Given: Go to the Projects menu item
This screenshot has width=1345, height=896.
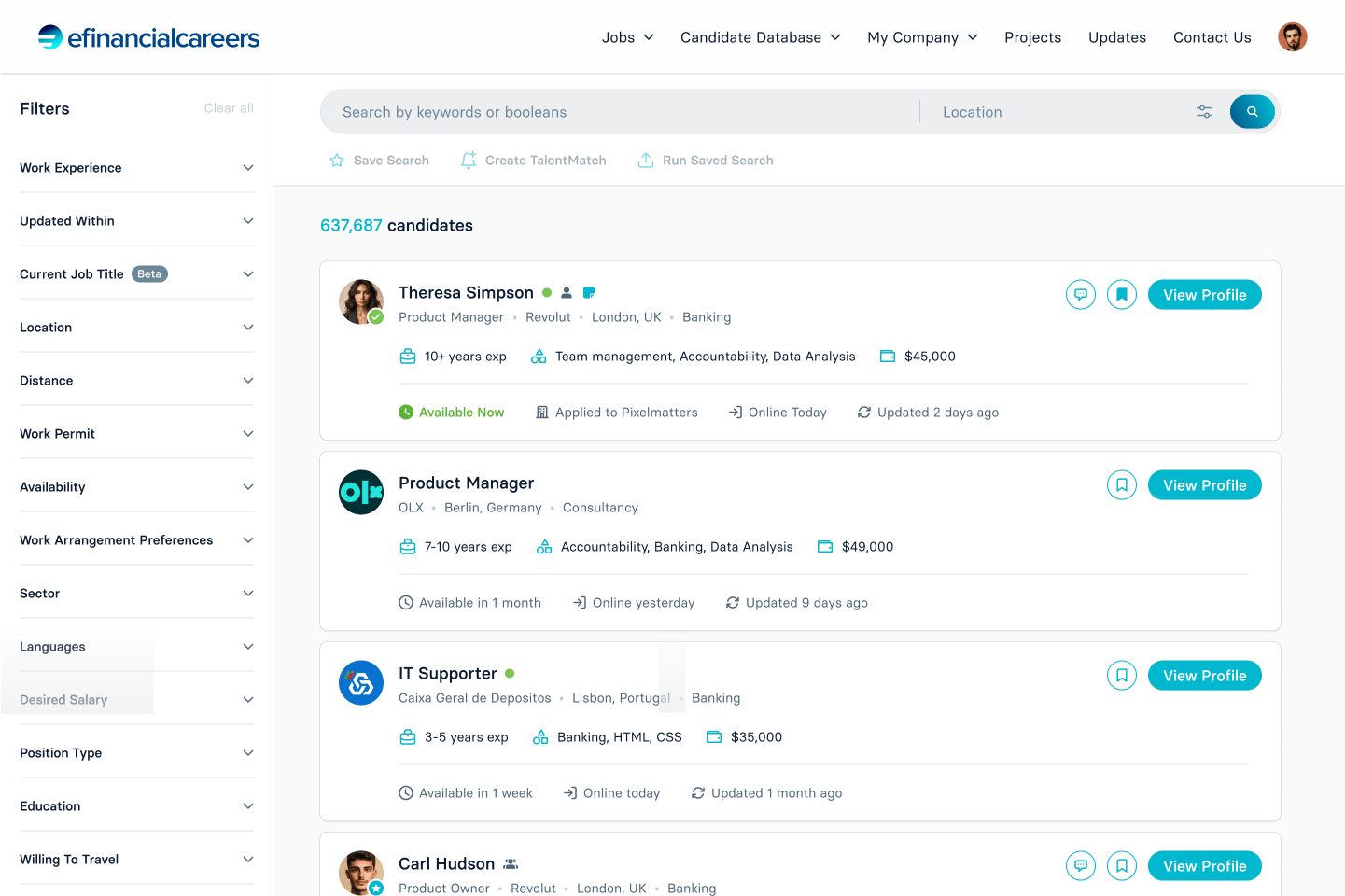Looking at the screenshot, I should pyautogui.click(x=1032, y=37).
